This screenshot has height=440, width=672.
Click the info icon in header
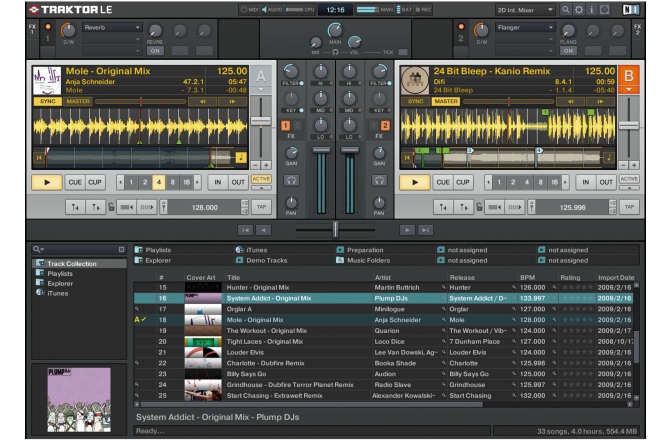591,9
